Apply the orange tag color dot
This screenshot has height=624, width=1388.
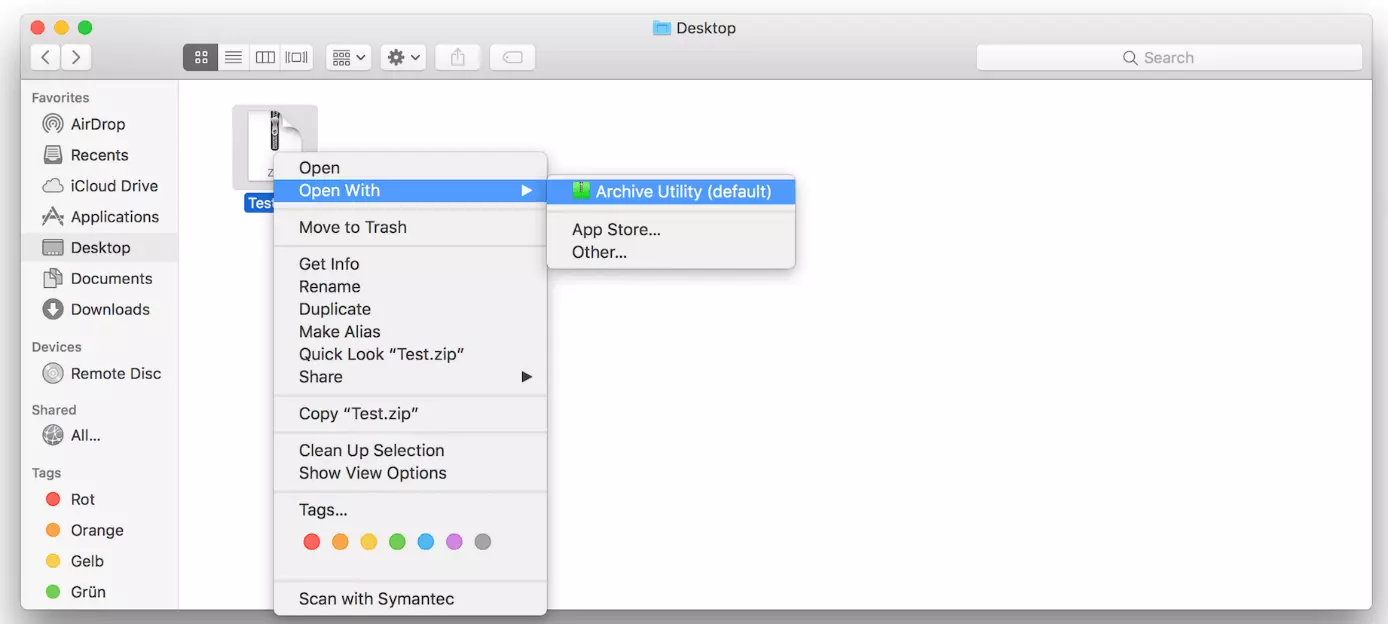pyautogui.click(x=340, y=542)
